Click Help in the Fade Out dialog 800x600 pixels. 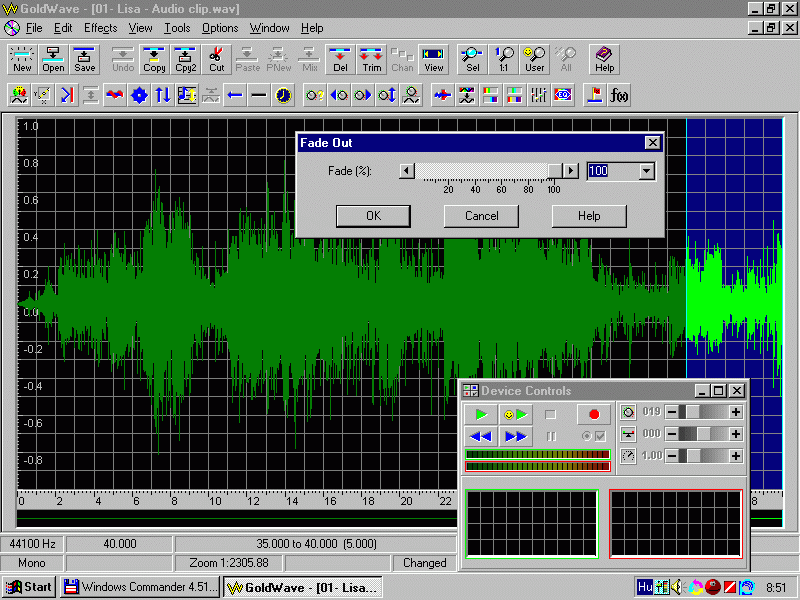pos(589,216)
